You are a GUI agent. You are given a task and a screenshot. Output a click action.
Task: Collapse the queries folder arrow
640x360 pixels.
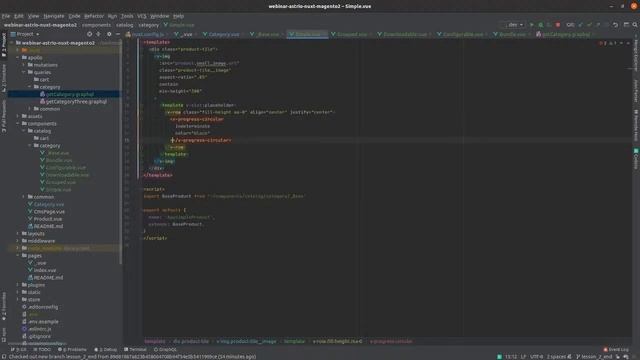24,72
